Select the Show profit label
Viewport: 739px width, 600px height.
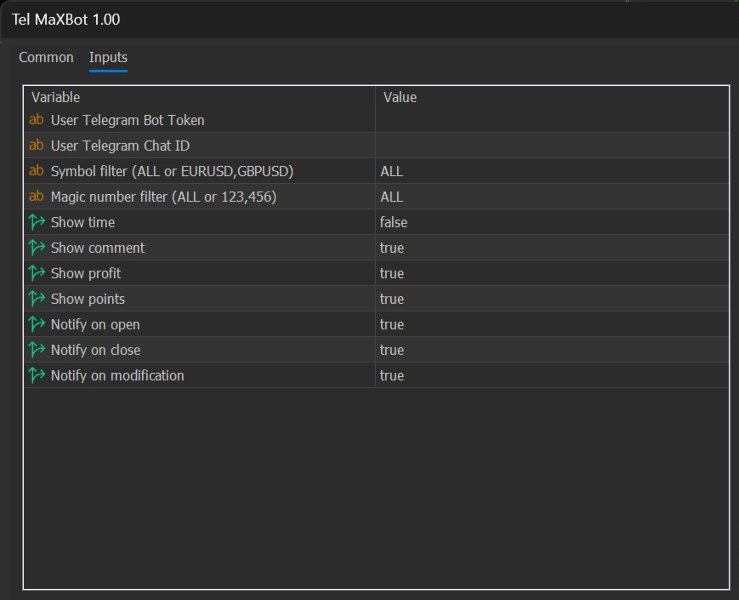[x=86, y=273]
